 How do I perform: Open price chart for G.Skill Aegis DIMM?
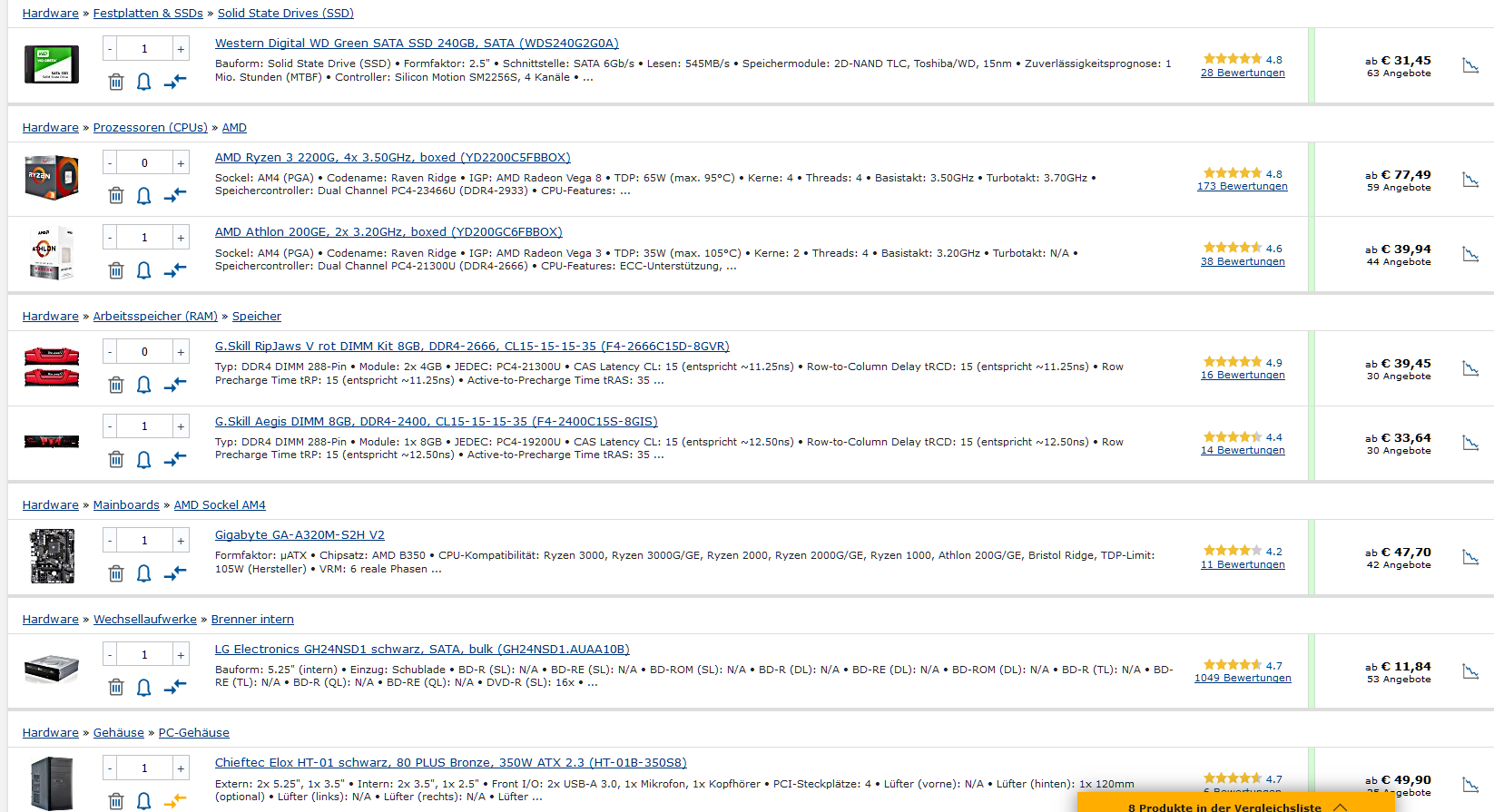[1470, 443]
